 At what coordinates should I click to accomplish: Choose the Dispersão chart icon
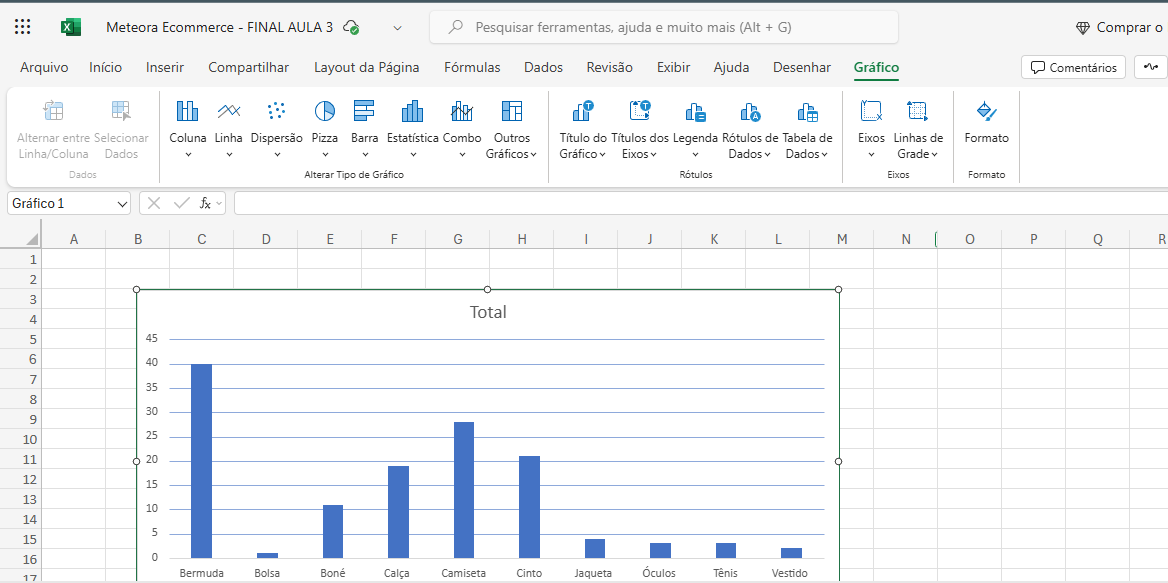[x=276, y=111]
